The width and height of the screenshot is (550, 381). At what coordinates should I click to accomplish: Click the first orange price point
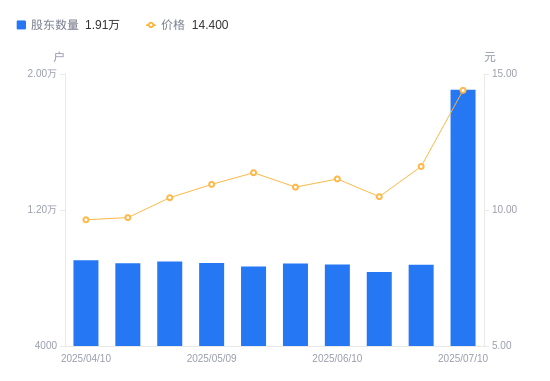pos(86,220)
